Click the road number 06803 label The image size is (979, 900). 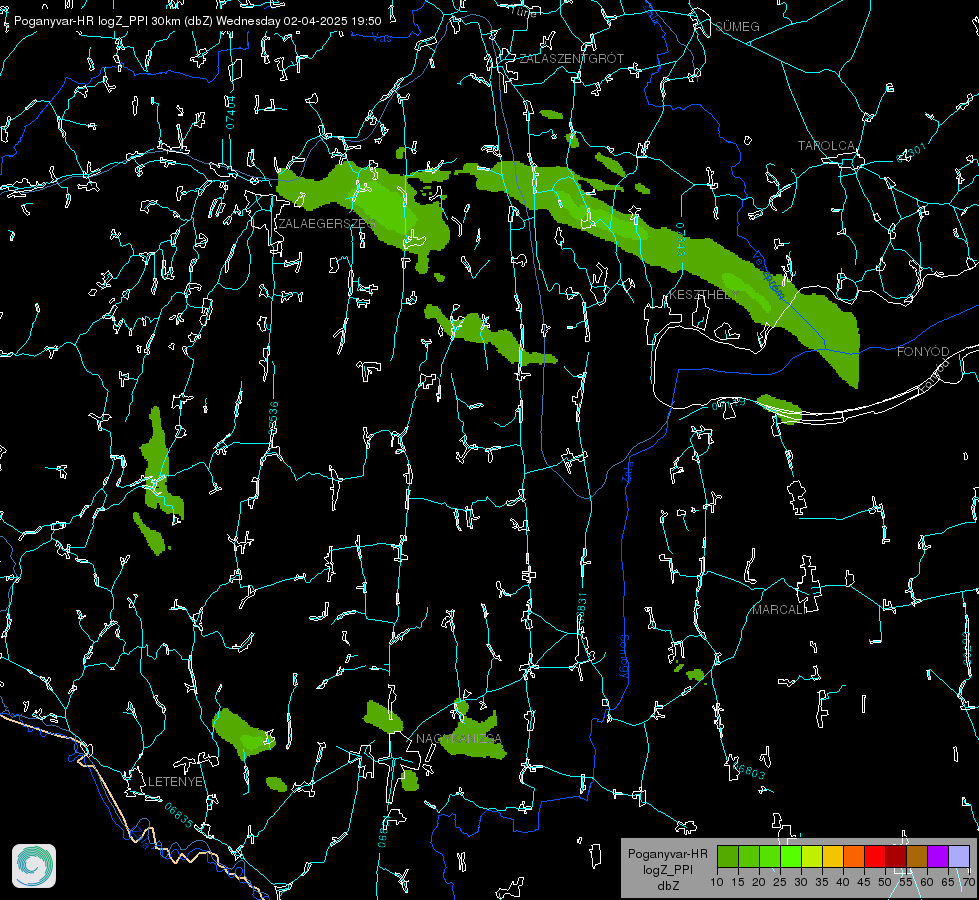coord(748,770)
